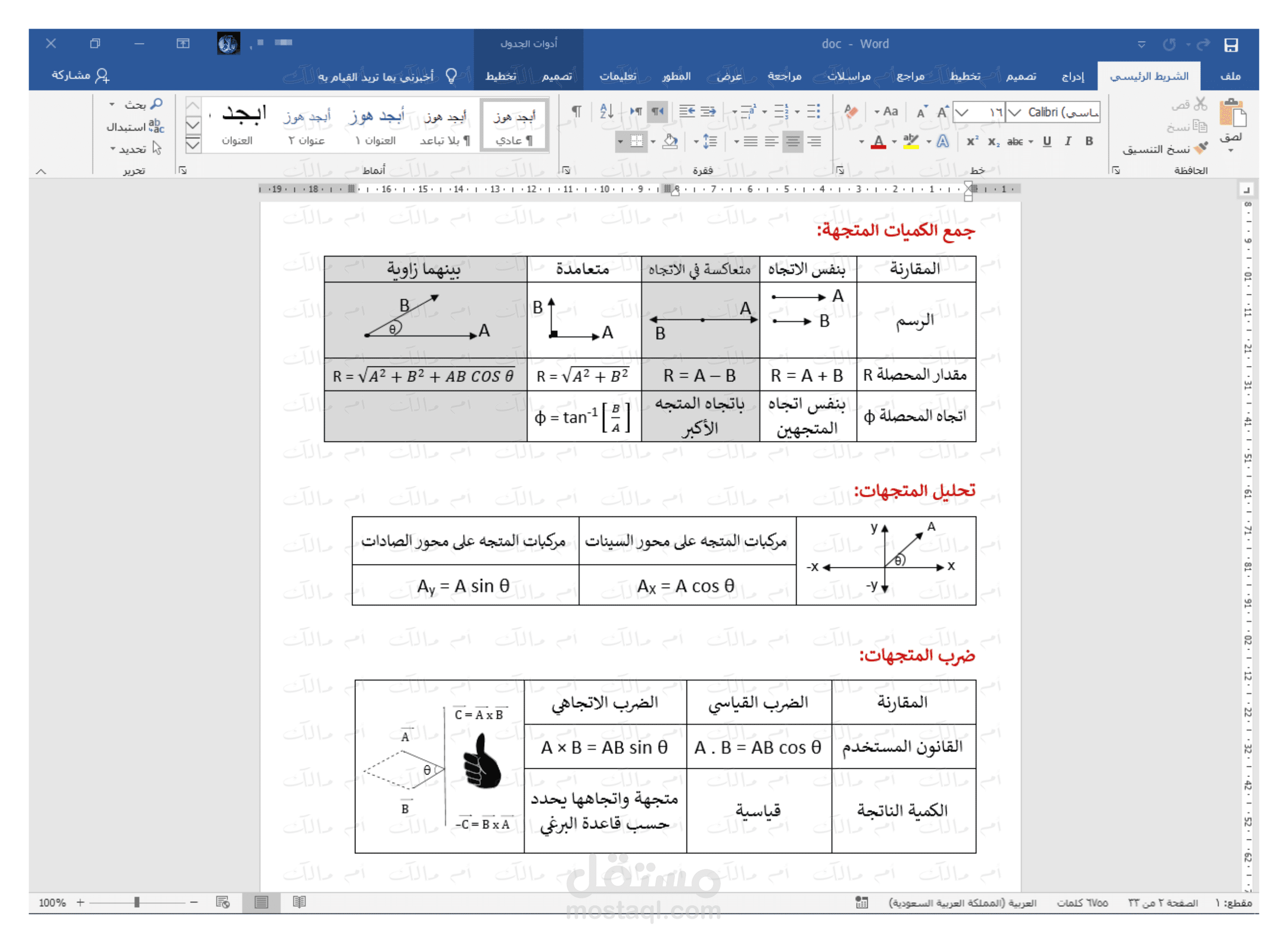This screenshot has height=943, width=1288.
Task: Click the Shading paint bucket icon
Action: (x=670, y=141)
